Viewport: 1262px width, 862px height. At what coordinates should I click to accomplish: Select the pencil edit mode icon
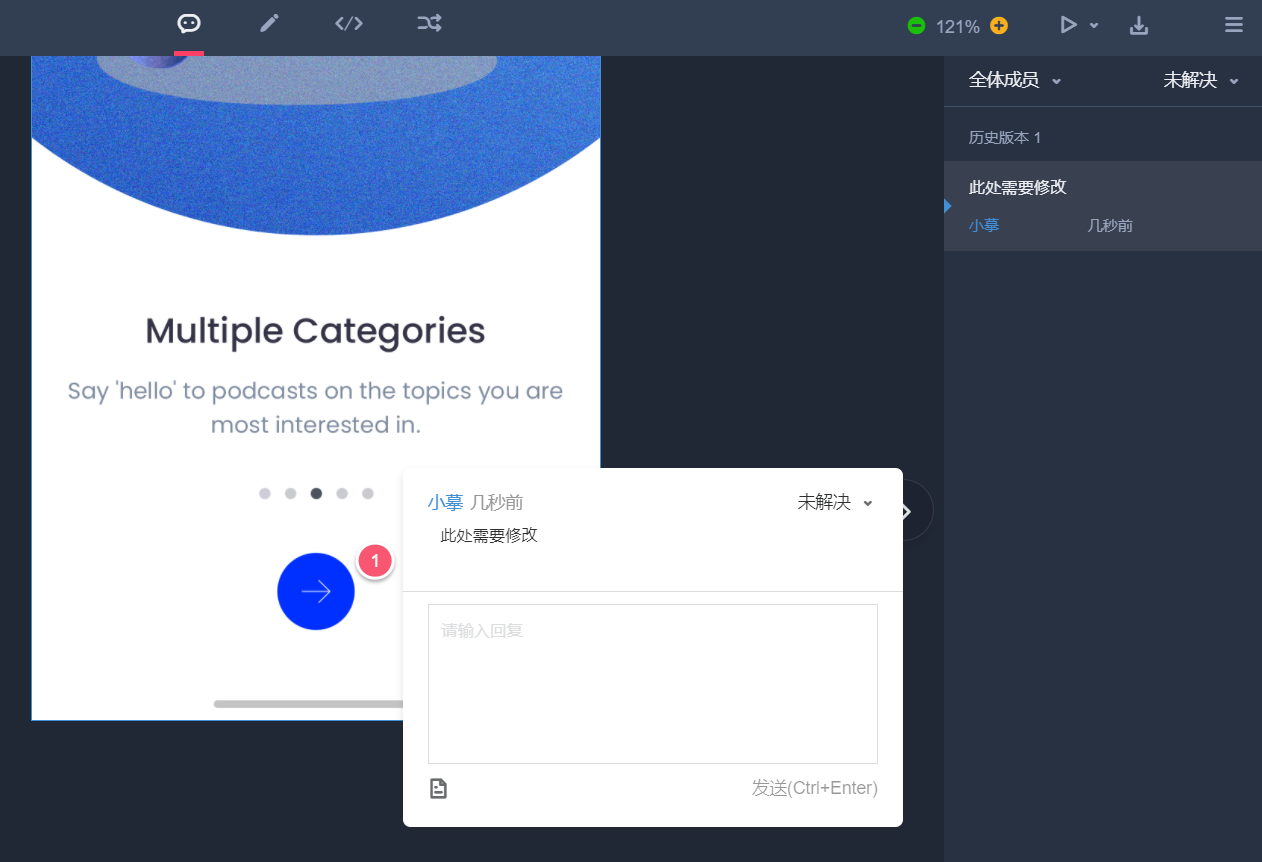[x=269, y=23]
